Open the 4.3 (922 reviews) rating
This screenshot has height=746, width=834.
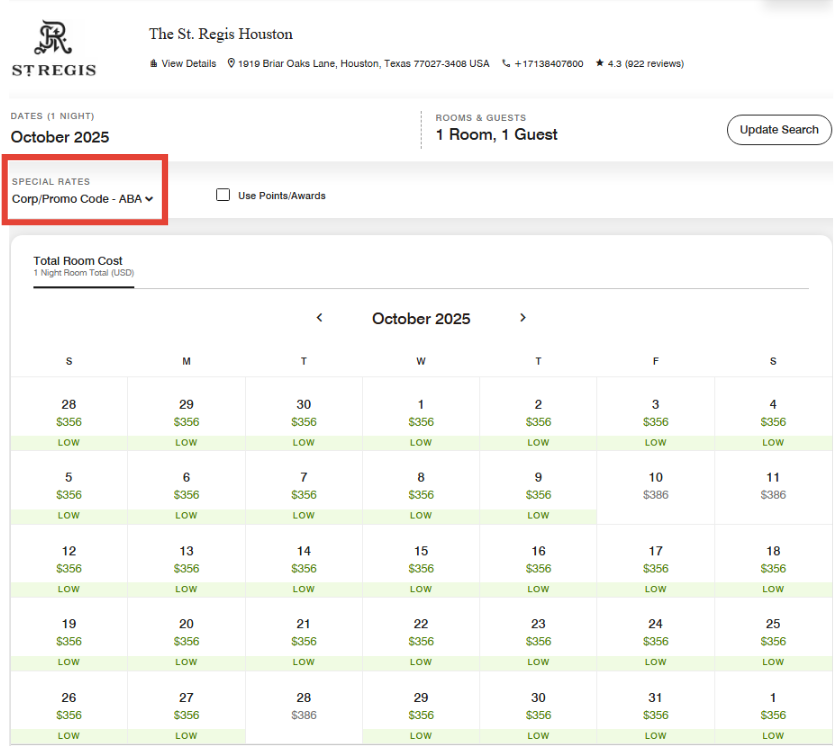tap(640, 63)
